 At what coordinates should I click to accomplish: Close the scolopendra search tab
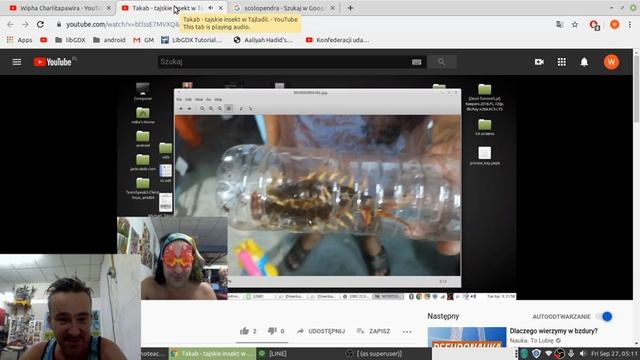[333, 8]
